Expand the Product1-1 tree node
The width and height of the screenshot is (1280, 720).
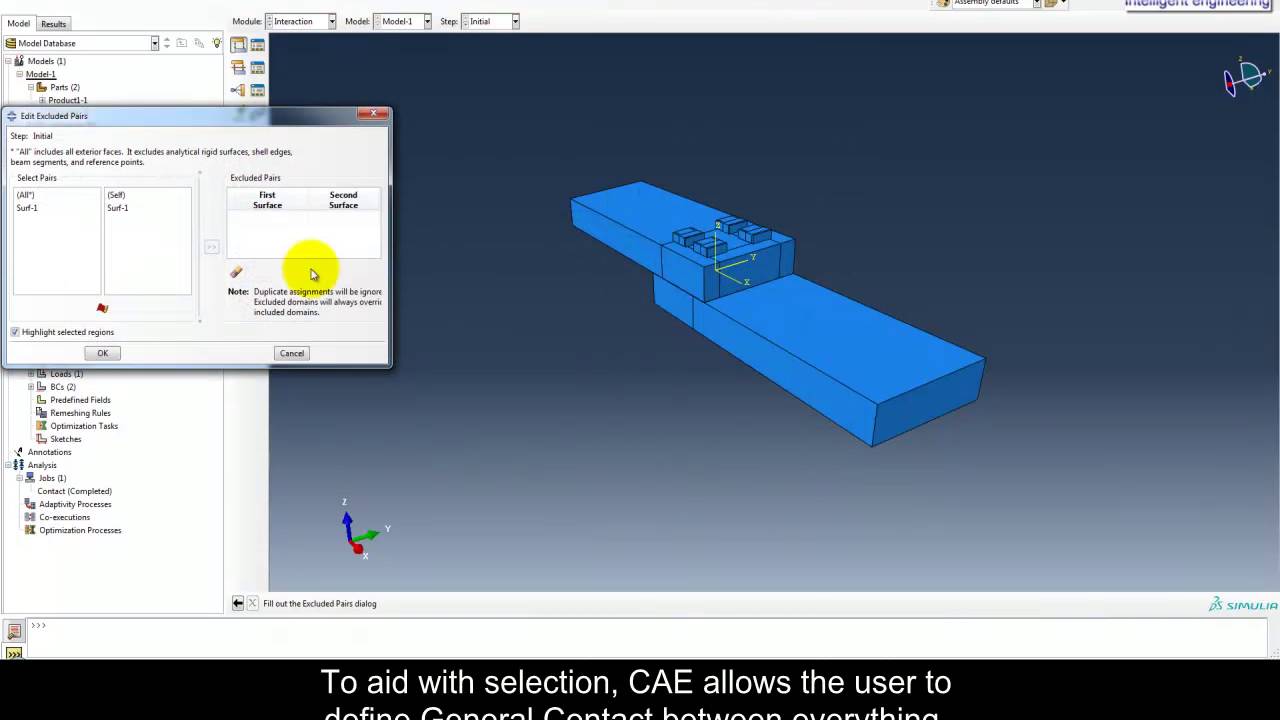pyautogui.click(x=42, y=100)
